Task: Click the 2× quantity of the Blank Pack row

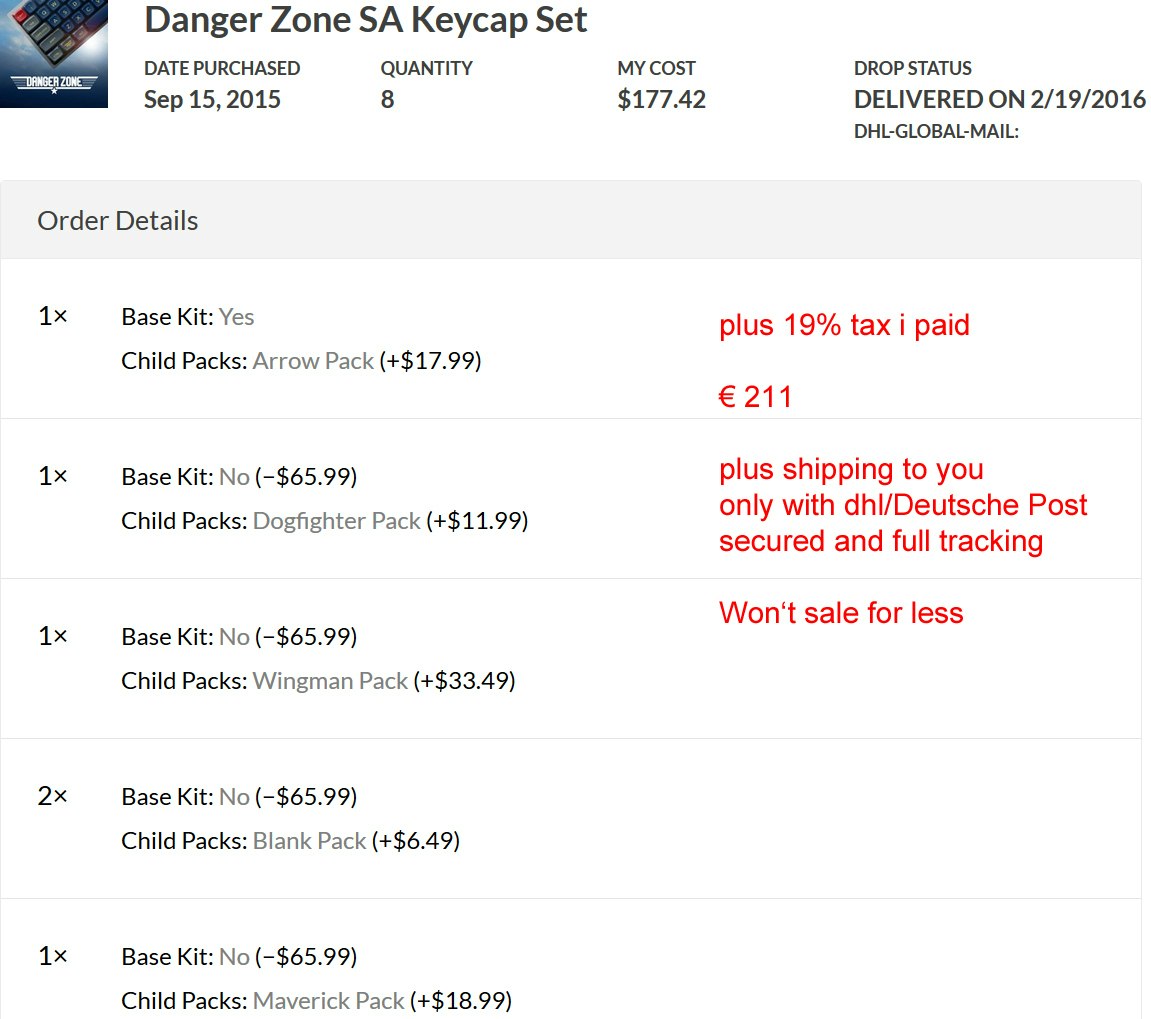Action: coord(52,796)
